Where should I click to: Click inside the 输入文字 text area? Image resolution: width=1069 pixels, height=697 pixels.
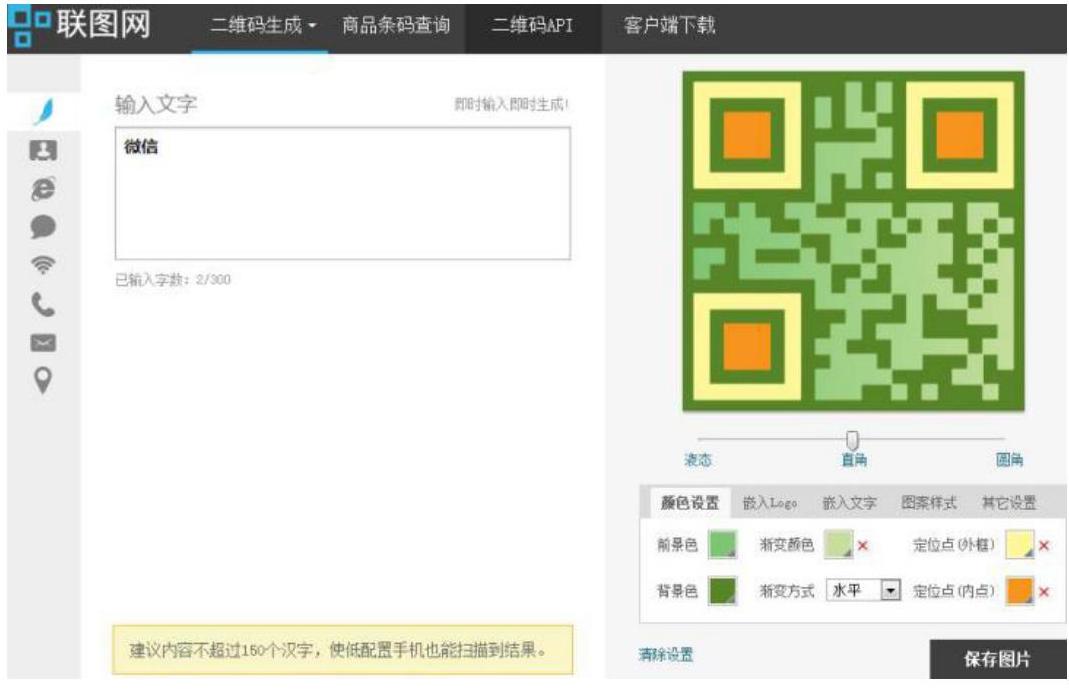point(343,193)
